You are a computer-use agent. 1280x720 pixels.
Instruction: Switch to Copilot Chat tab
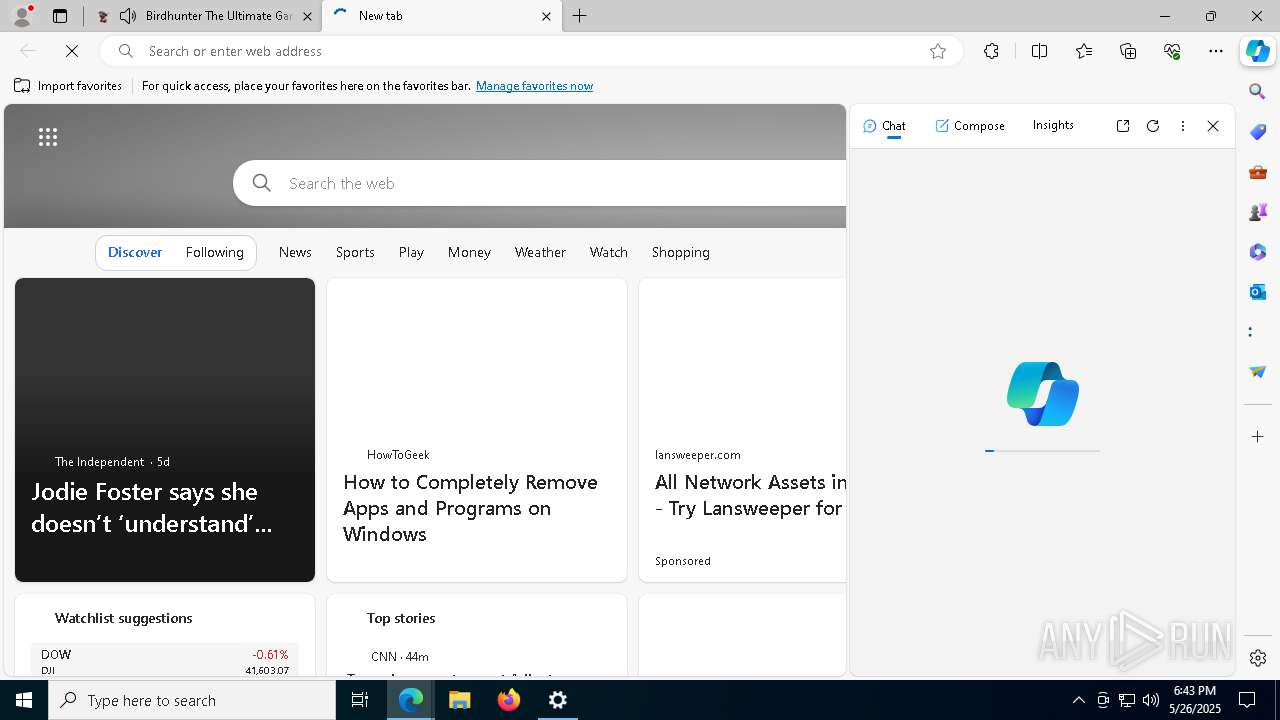tap(884, 126)
